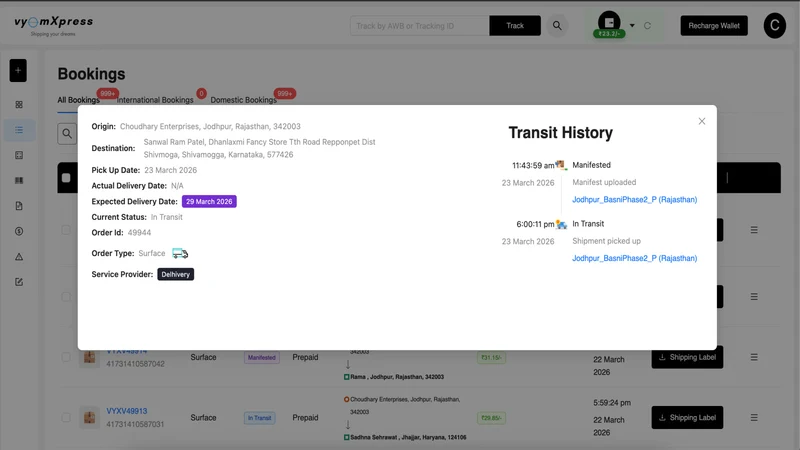
Task: Switch to International Bookings tab
Action: [x=155, y=100]
